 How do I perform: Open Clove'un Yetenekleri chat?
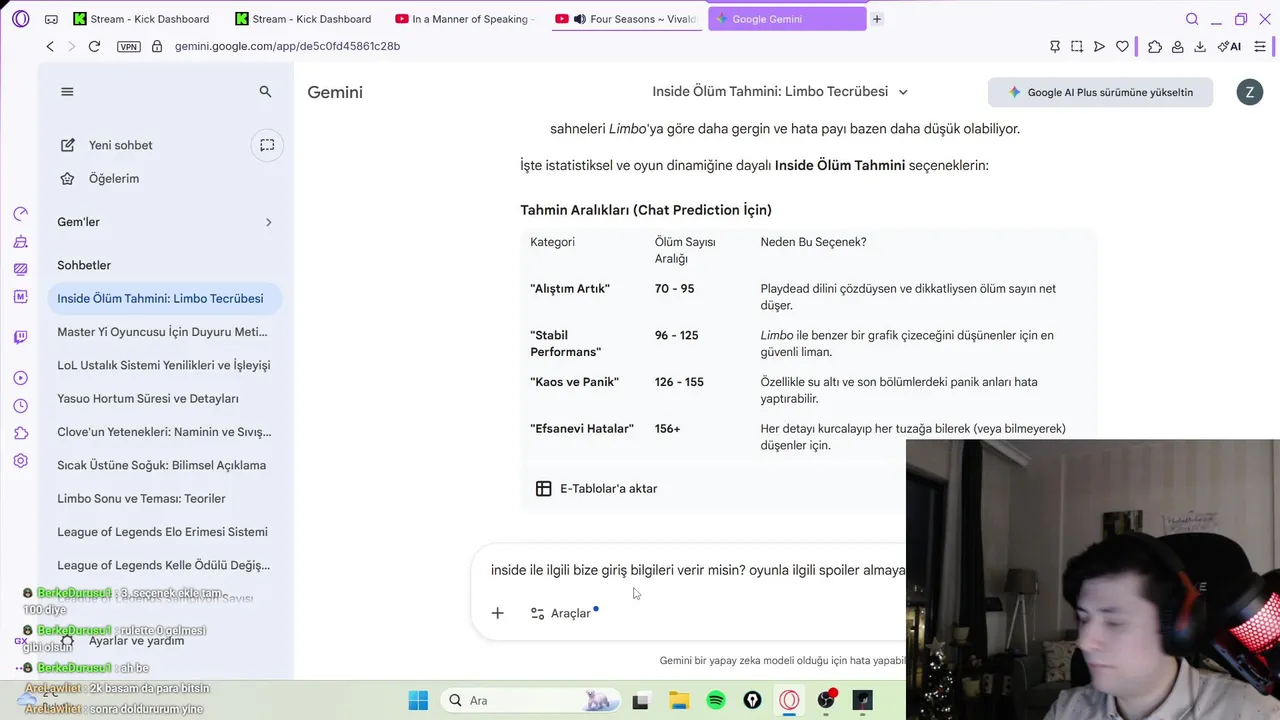tap(165, 432)
